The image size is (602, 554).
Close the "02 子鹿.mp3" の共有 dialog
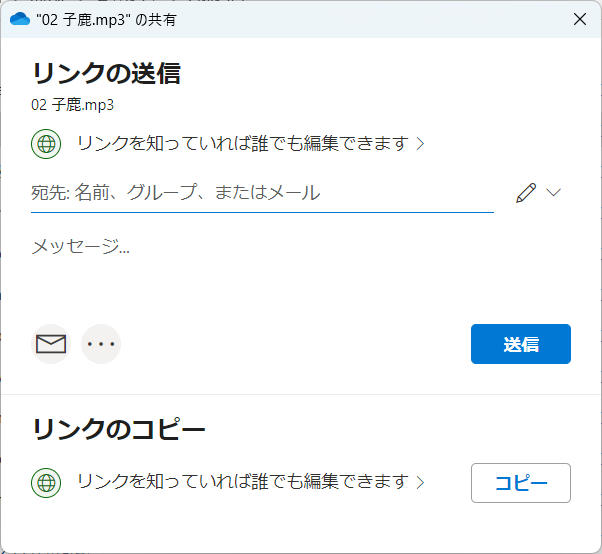(x=580, y=19)
